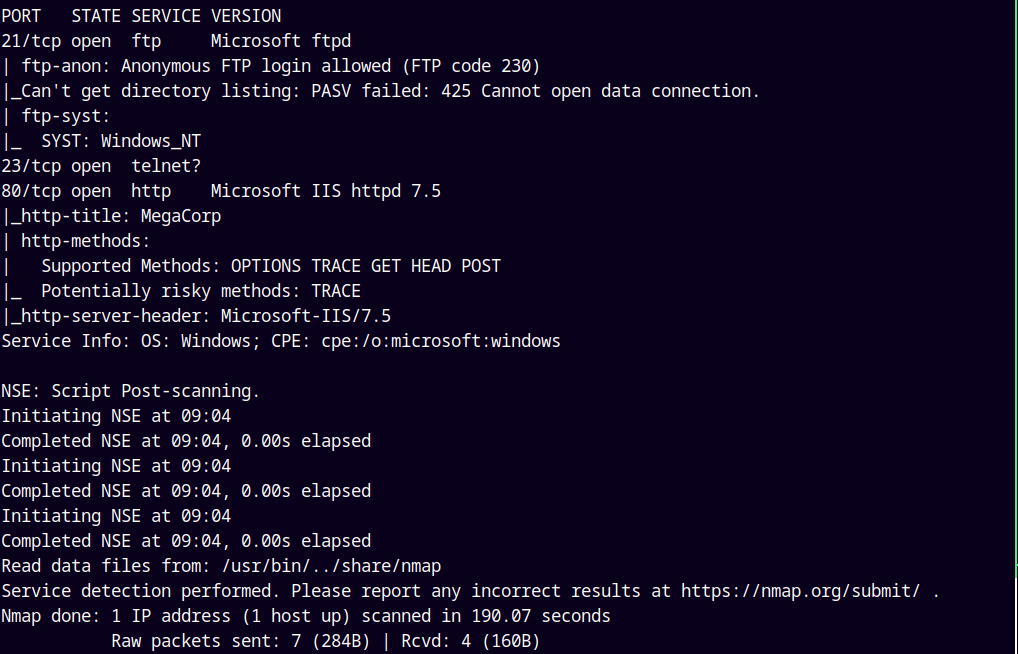Click the 'Nmap done' summary line
1018x654 pixels.
point(305,616)
